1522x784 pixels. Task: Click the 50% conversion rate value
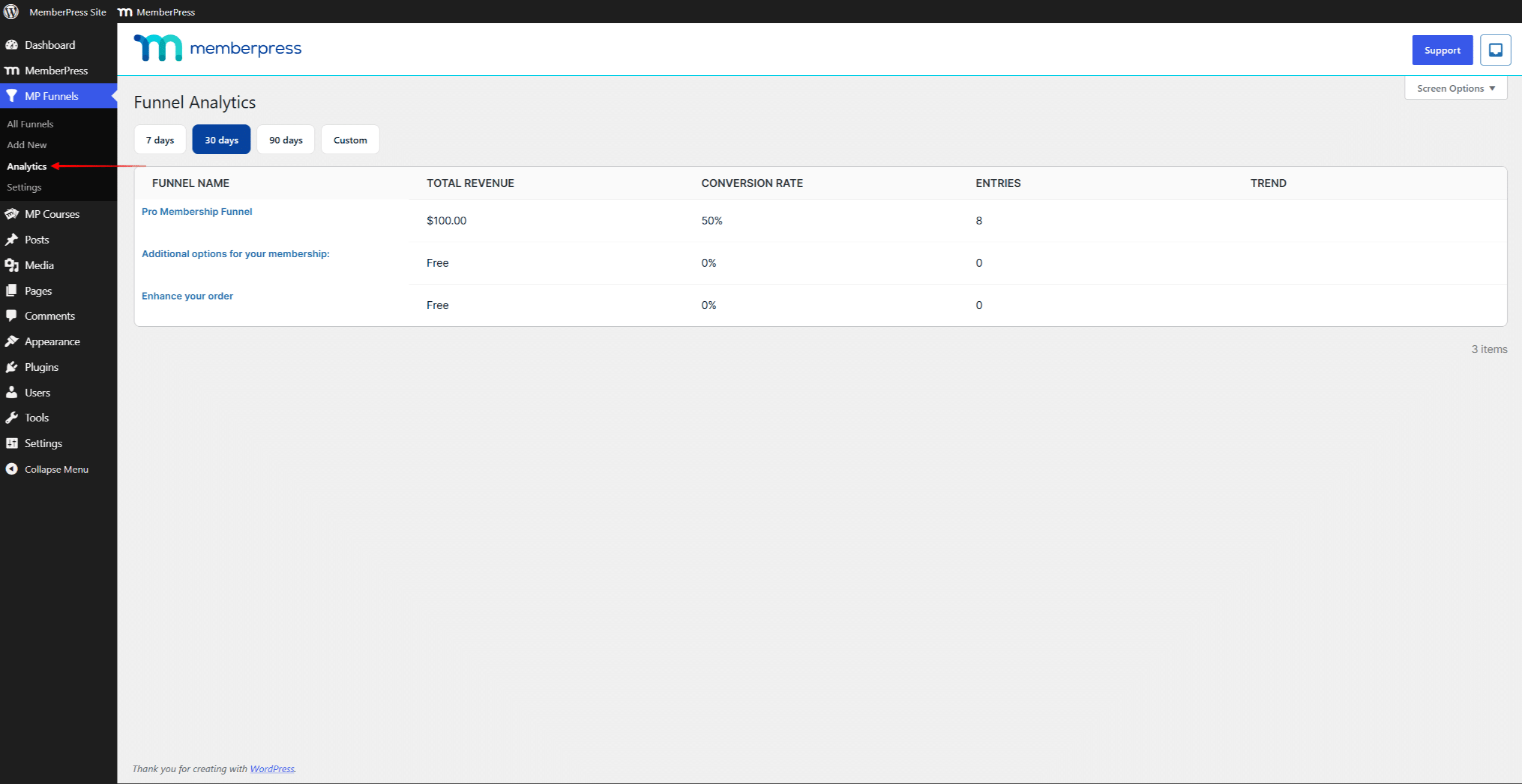[712, 220]
